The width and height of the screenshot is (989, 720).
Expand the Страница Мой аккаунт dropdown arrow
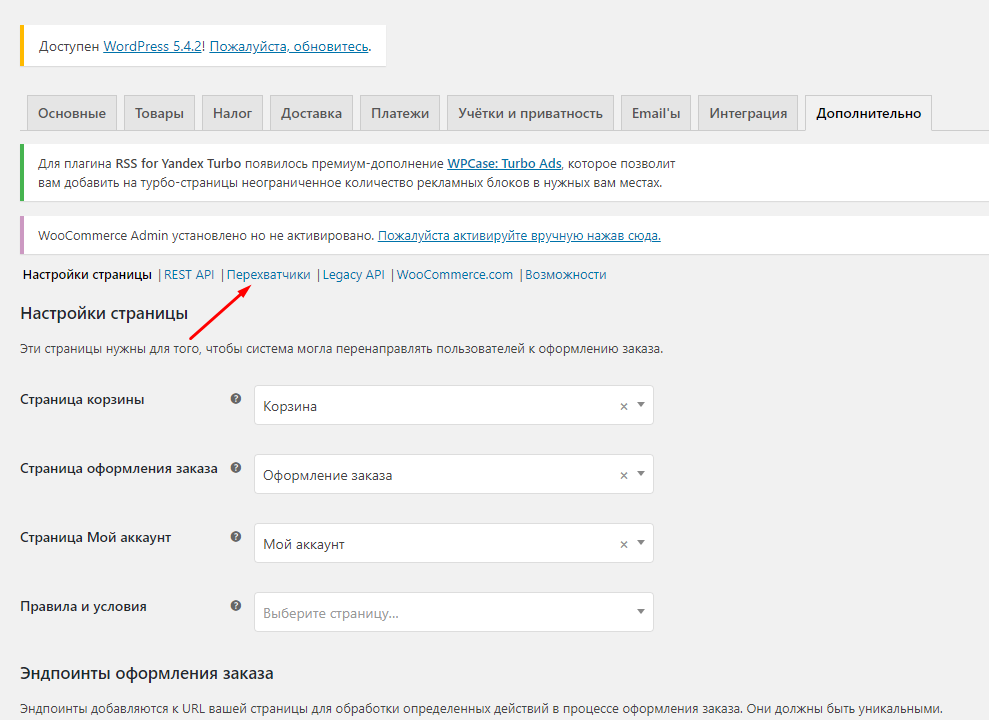coord(640,544)
